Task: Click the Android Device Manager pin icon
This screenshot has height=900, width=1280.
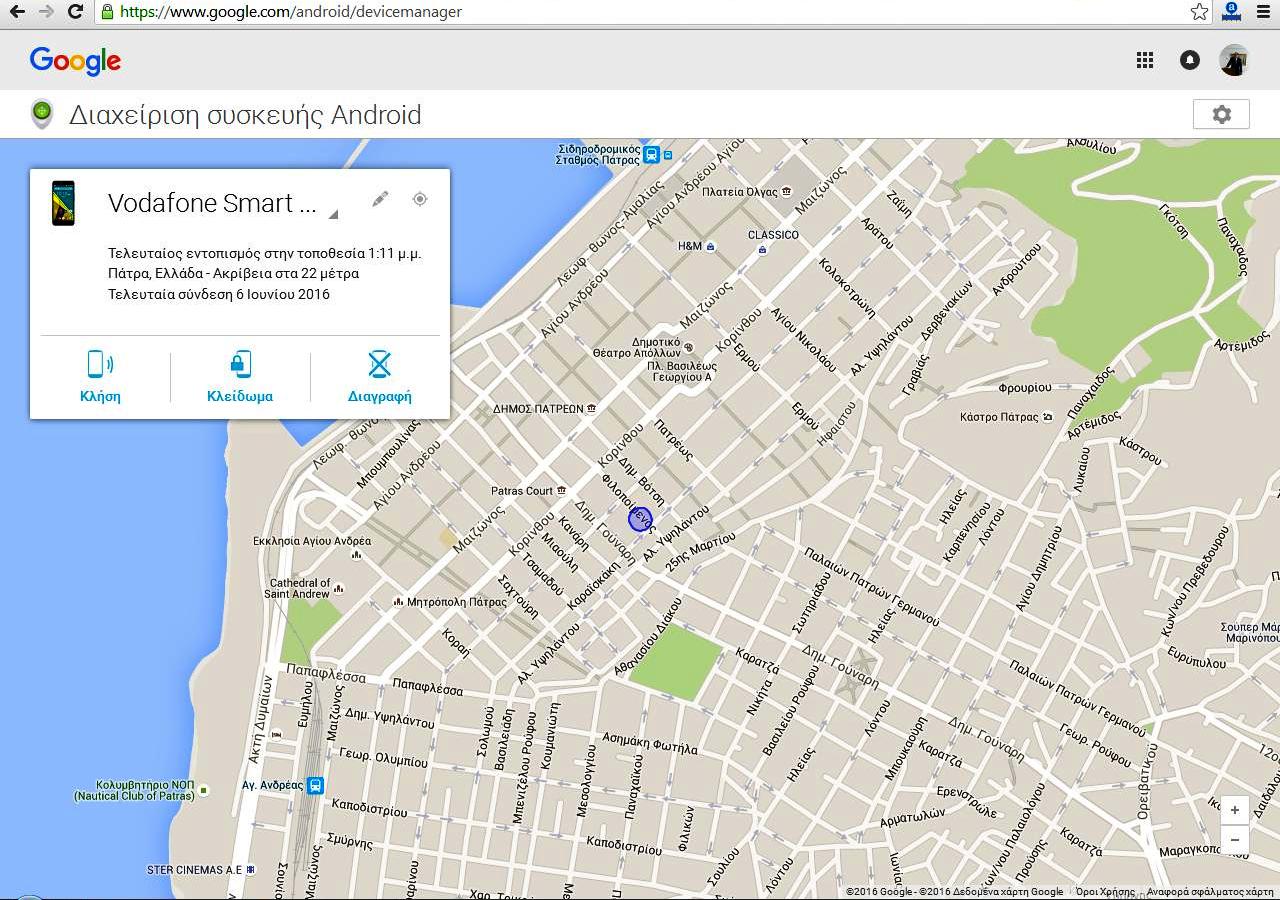Action: pos(42,114)
